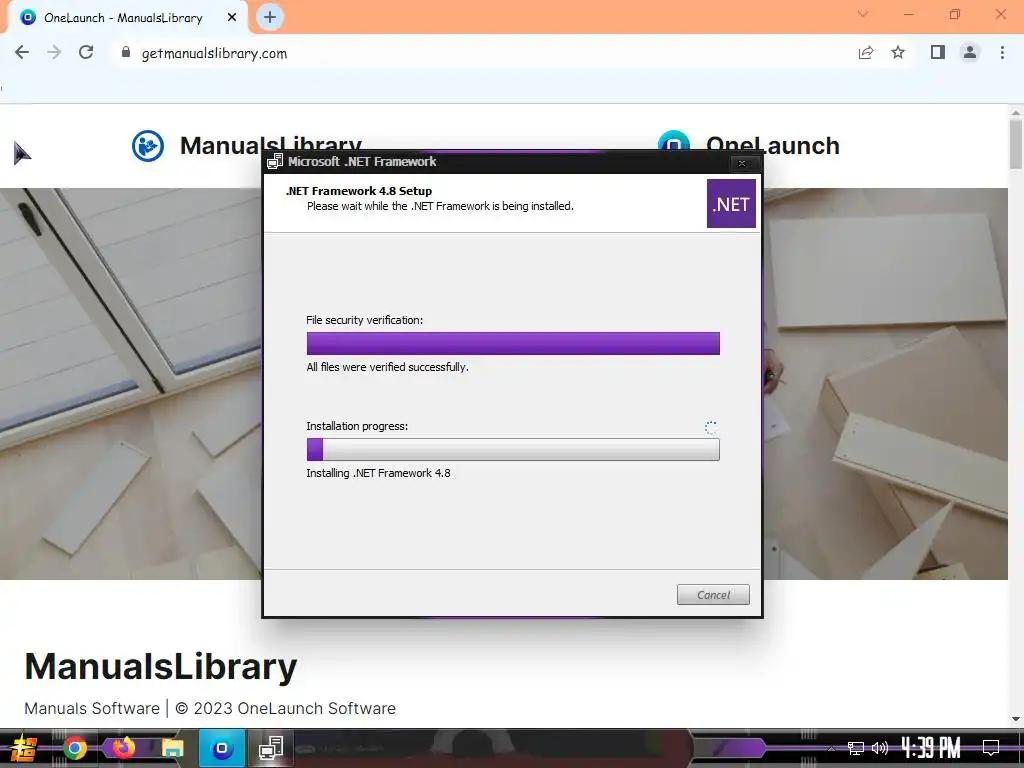Open the browser three-dot menu
Image resolution: width=1024 pixels, height=768 pixels.
point(1002,52)
